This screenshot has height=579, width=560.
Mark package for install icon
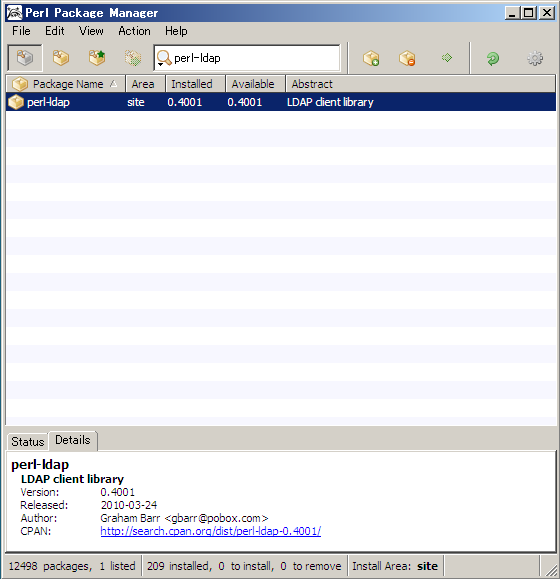click(x=371, y=58)
